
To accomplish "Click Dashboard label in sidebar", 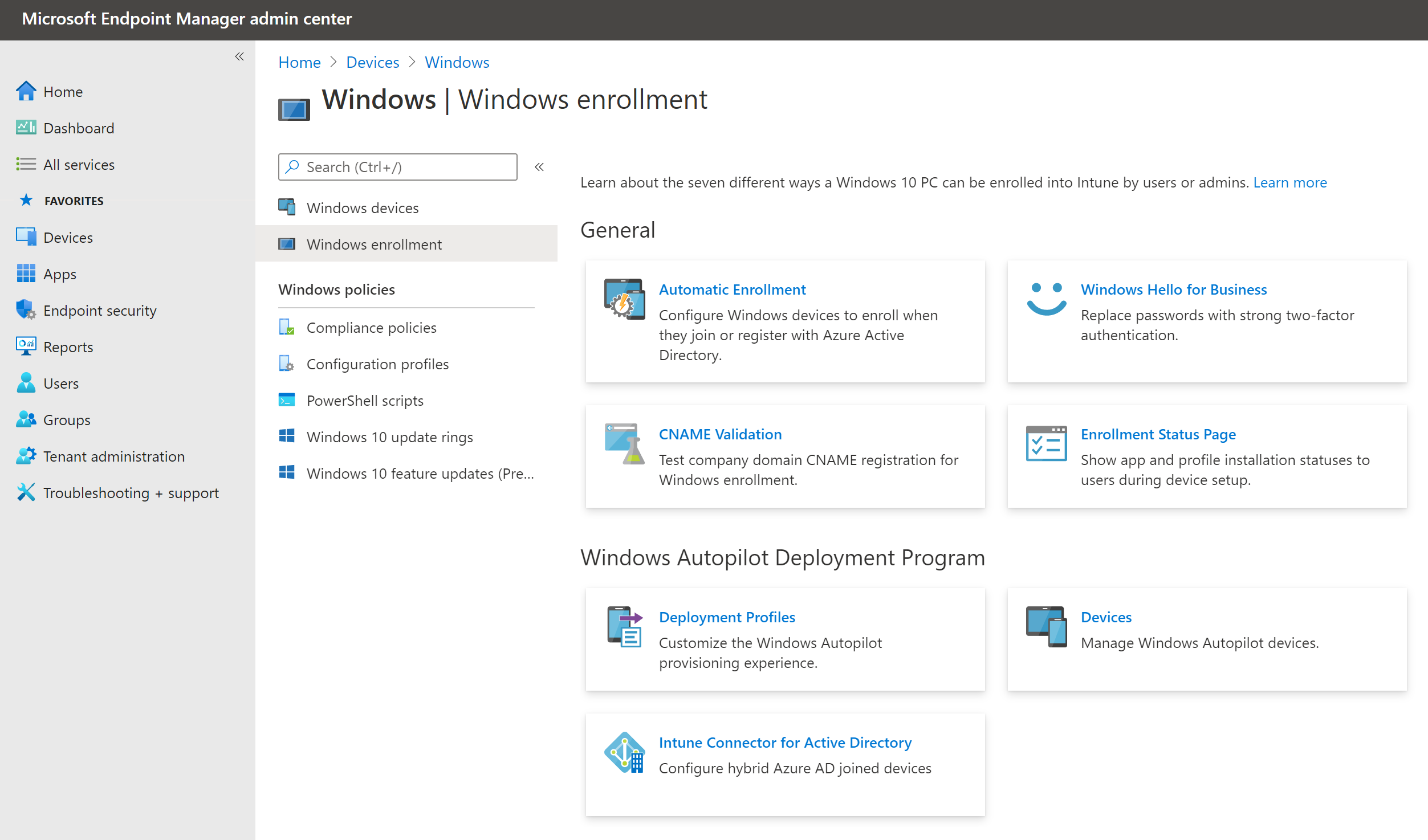I will pos(79,128).
